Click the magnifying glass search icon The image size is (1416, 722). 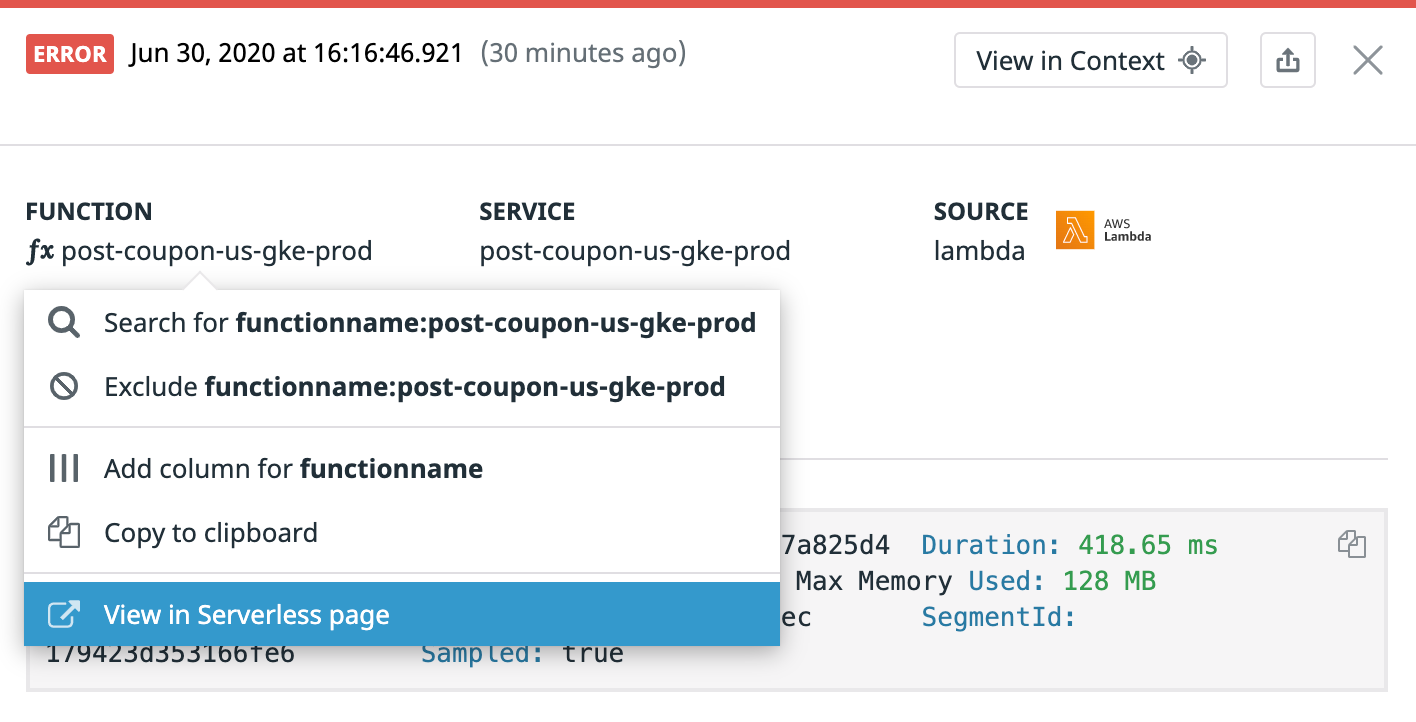coord(64,323)
